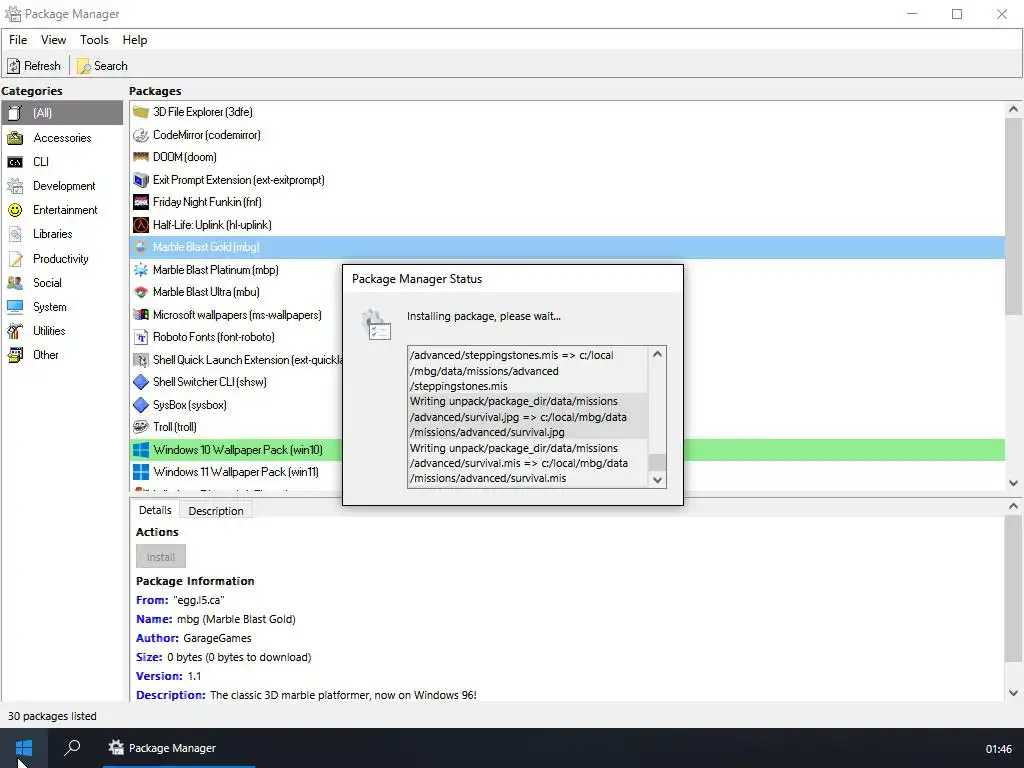Screen dimensions: 1024x768
Task: Click the packages list scrollbar thumb
Action: (x=1014, y=216)
